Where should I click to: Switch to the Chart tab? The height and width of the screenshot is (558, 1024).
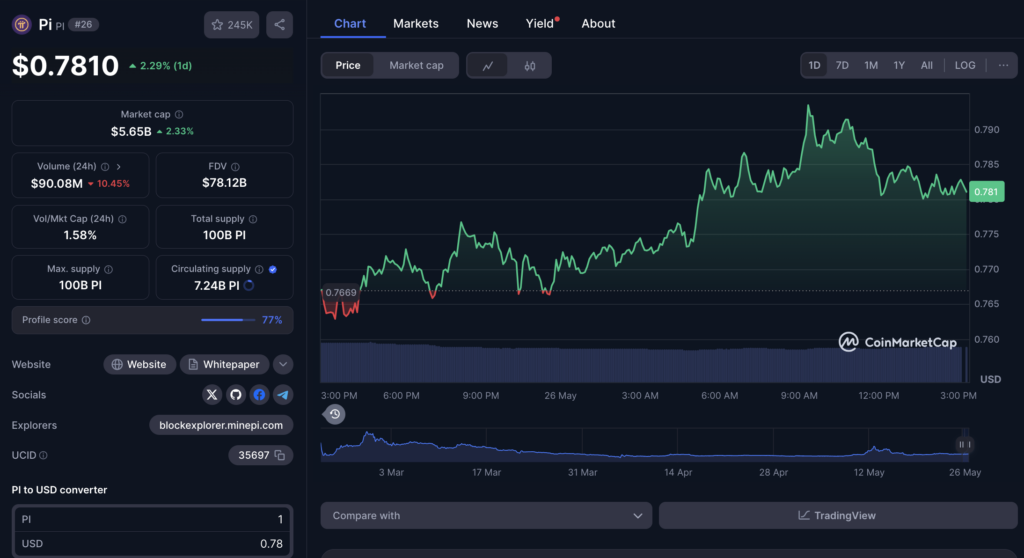click(x=350, y=24)
